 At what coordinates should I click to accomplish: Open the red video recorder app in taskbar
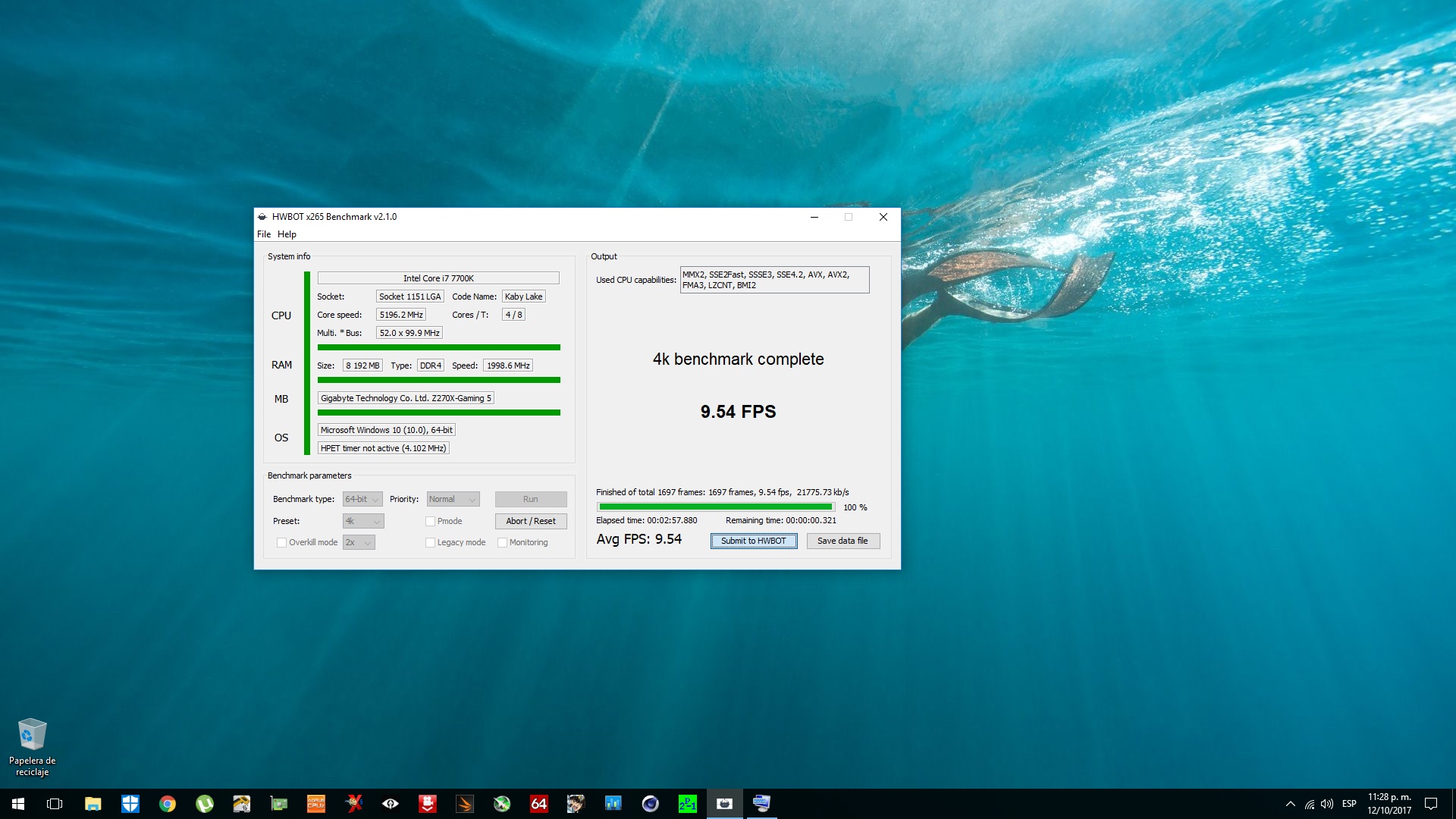pyautogui.click(x=428, y=804)
